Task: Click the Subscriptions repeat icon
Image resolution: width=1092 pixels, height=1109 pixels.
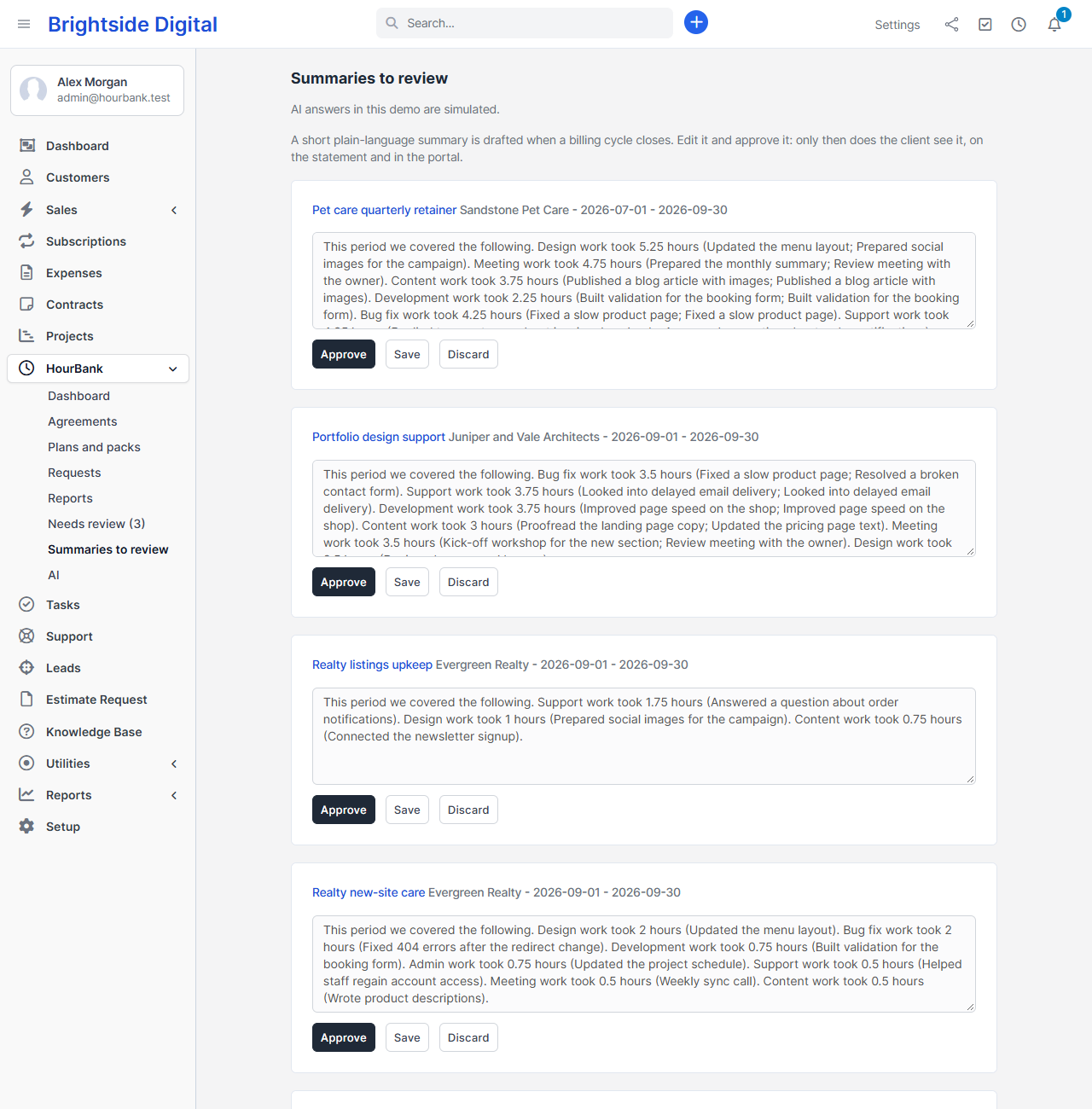Action: [27, 241]
